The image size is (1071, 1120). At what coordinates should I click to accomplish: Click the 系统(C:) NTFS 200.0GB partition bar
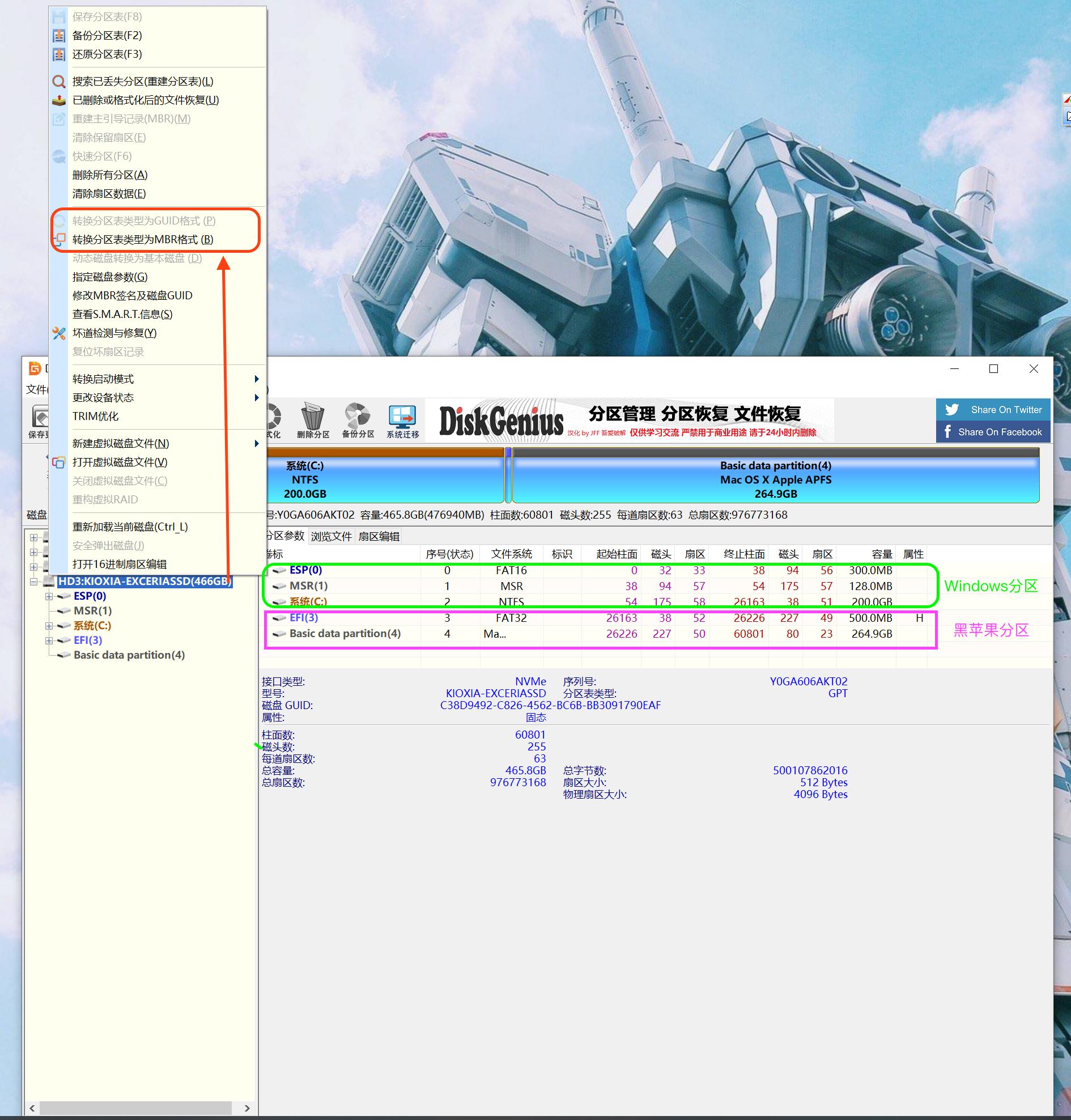click(385, 475)
